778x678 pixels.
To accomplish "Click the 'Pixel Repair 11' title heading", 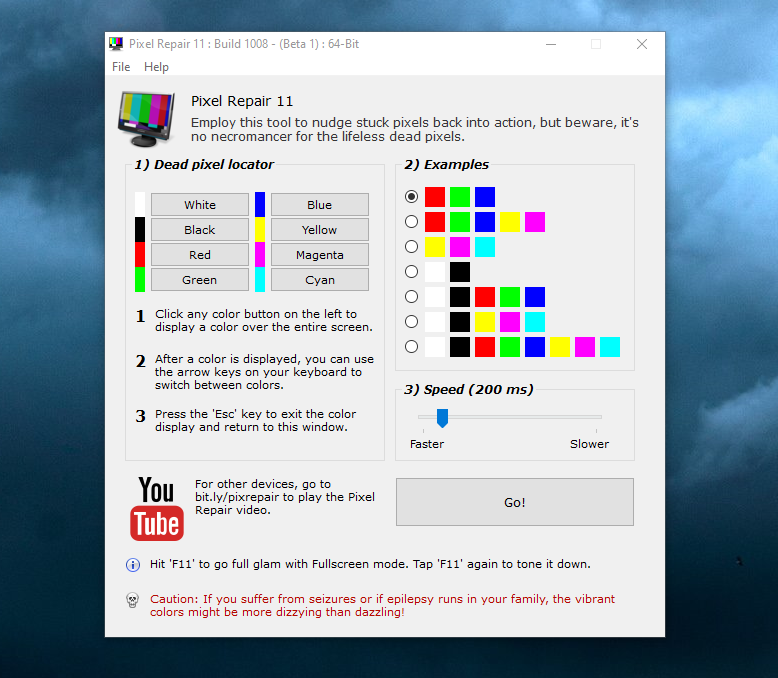I will tap(242, 101).
